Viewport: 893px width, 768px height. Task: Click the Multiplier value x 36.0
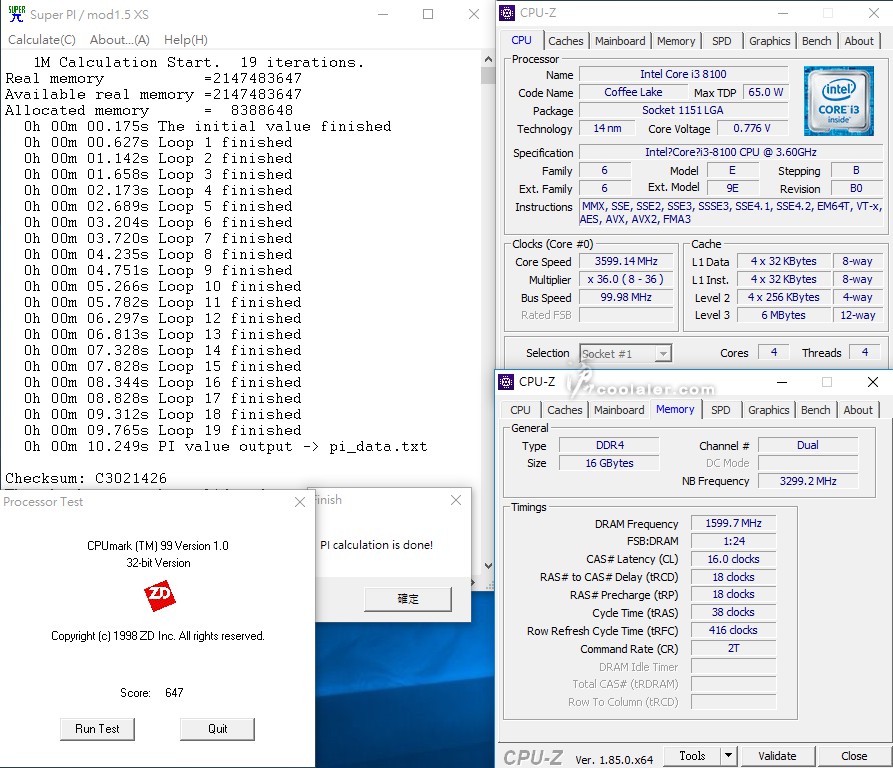pos(626,280)
